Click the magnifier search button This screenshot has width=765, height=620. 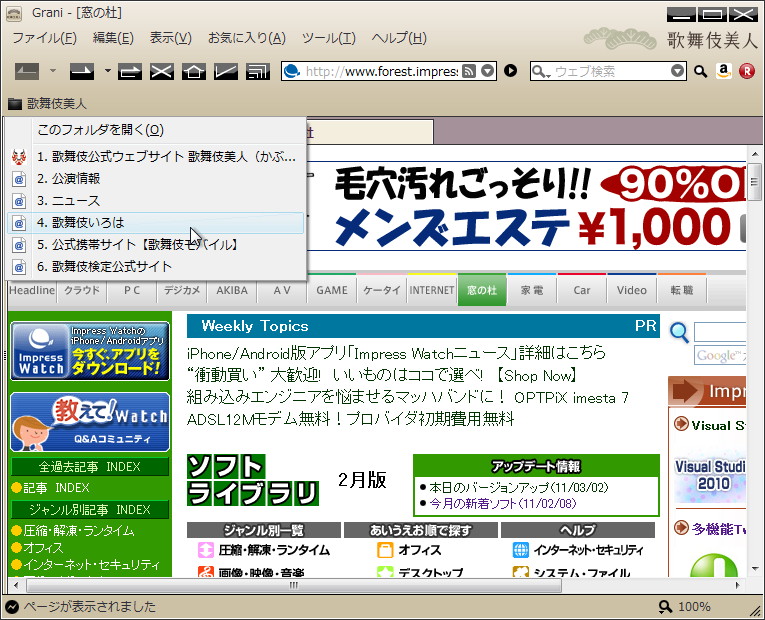701,72
